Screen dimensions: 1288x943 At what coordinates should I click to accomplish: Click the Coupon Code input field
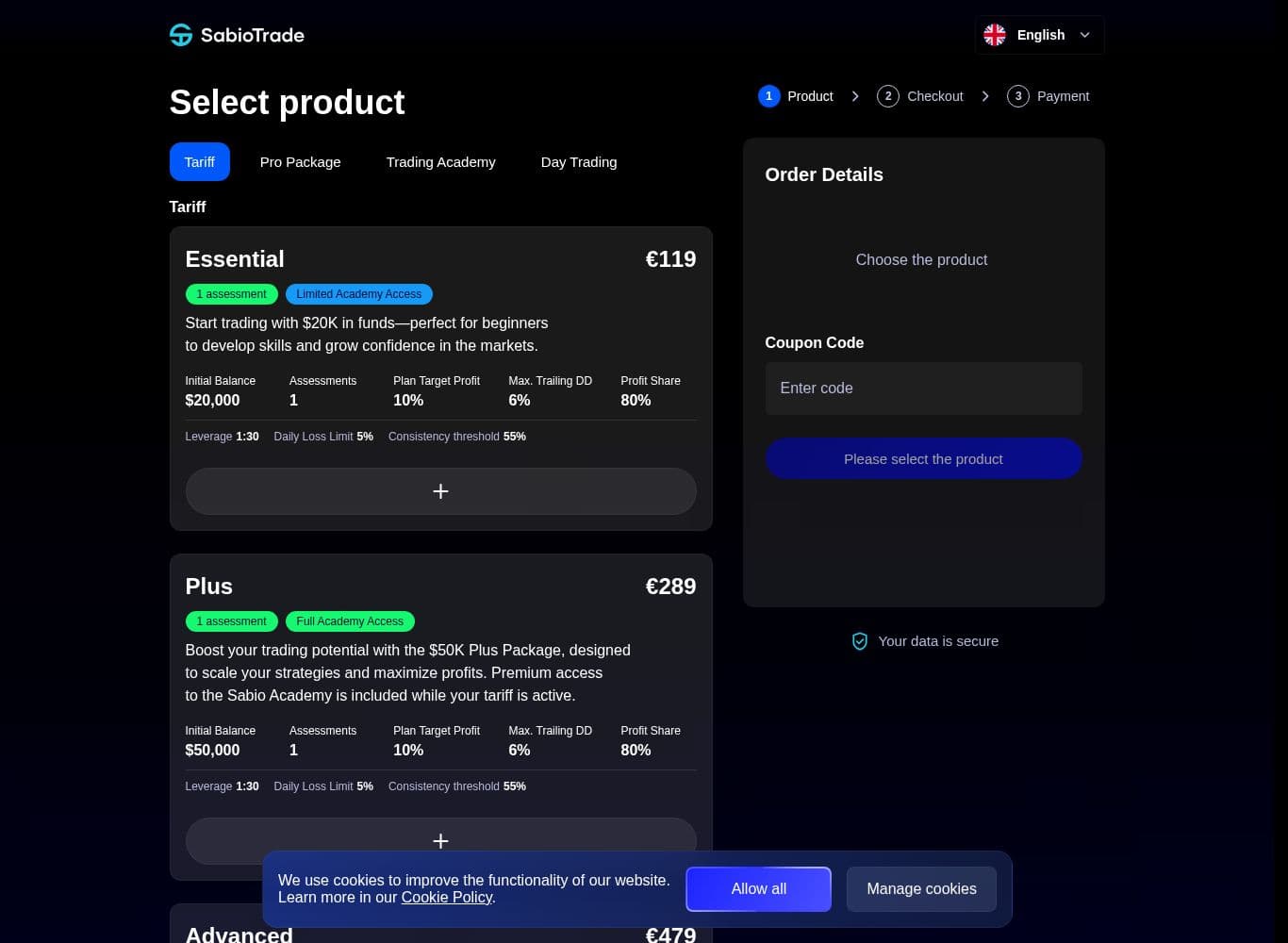923,389
